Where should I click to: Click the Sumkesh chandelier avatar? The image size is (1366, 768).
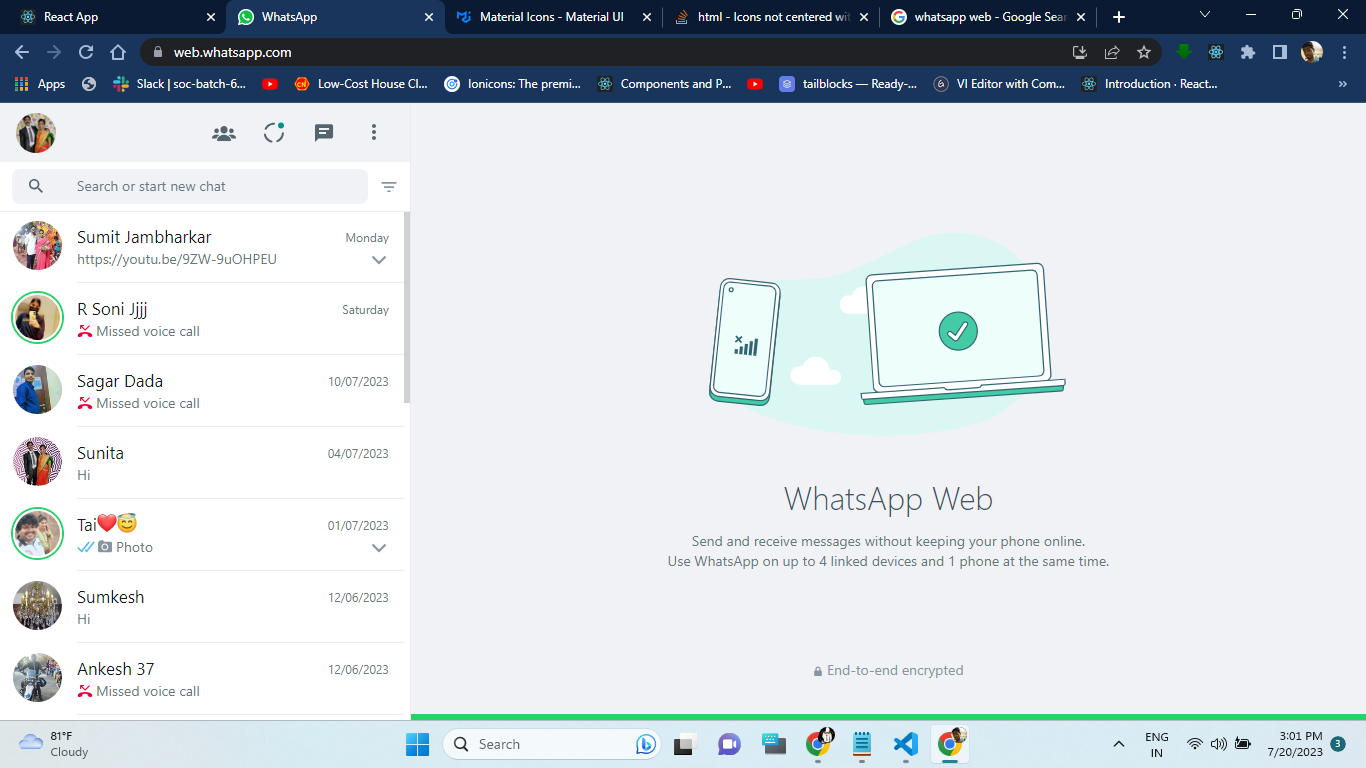pyautogui.click(x=38, y=606)
